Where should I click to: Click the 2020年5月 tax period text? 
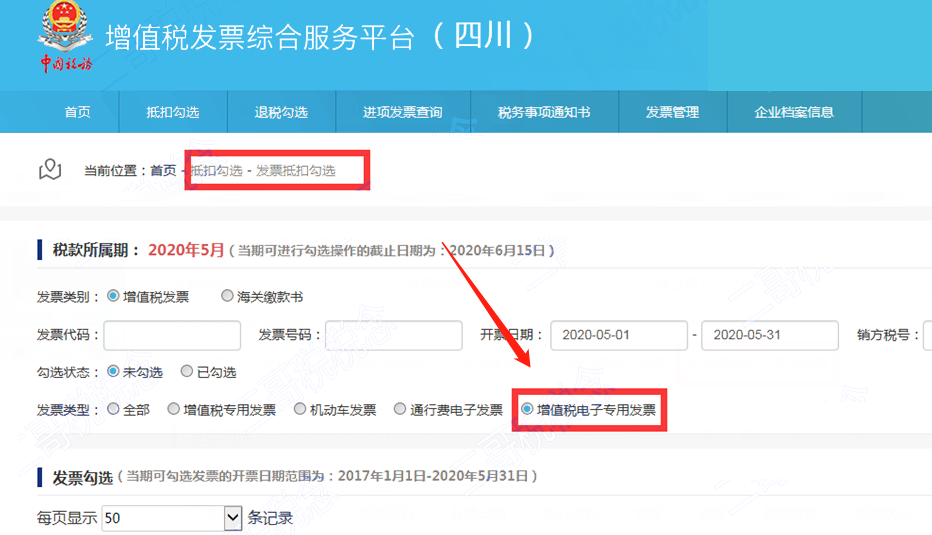[x=186, y=250]
